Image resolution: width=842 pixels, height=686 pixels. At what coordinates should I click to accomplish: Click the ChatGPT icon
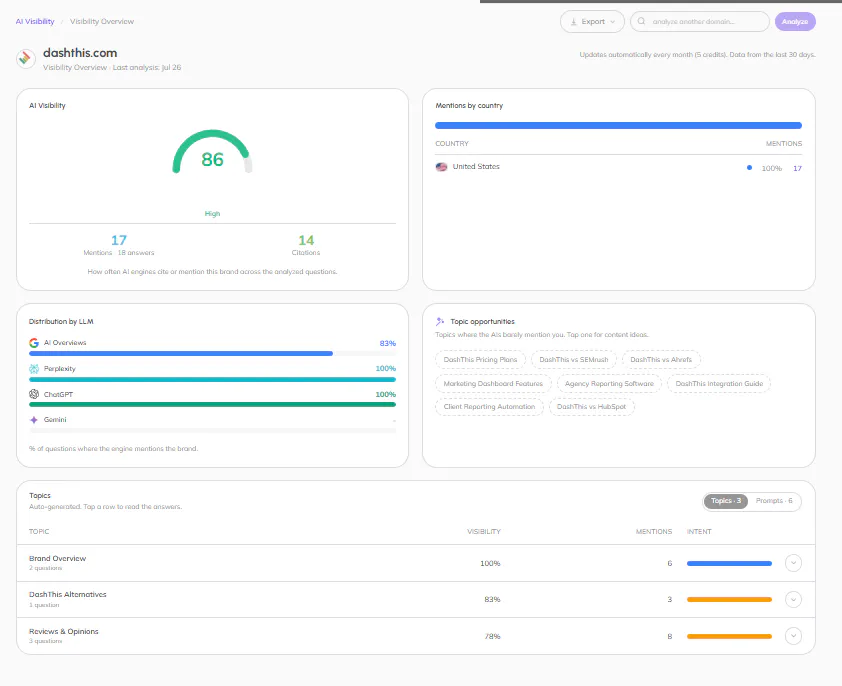click(34, 394)
